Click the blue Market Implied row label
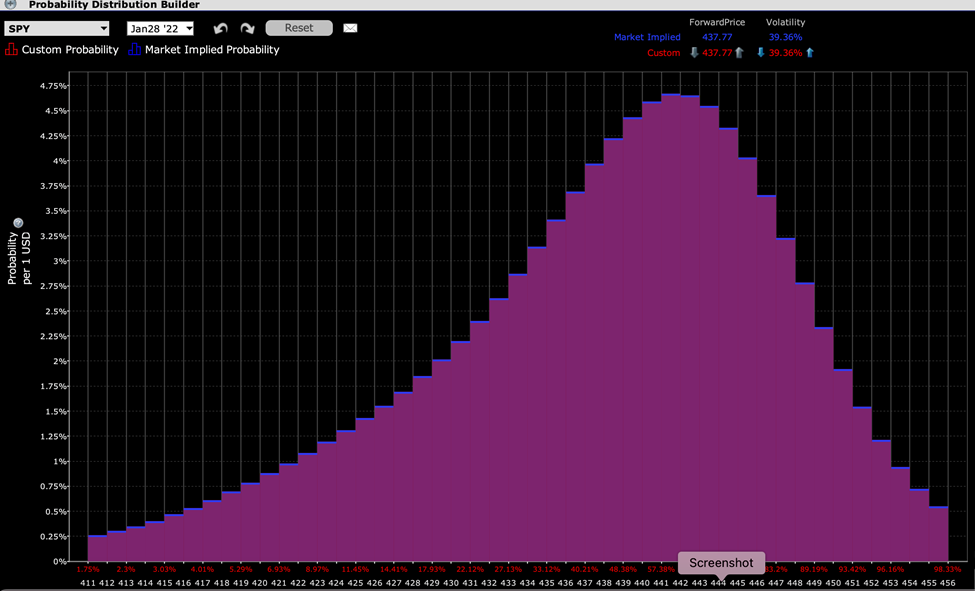 click(647, 37)
